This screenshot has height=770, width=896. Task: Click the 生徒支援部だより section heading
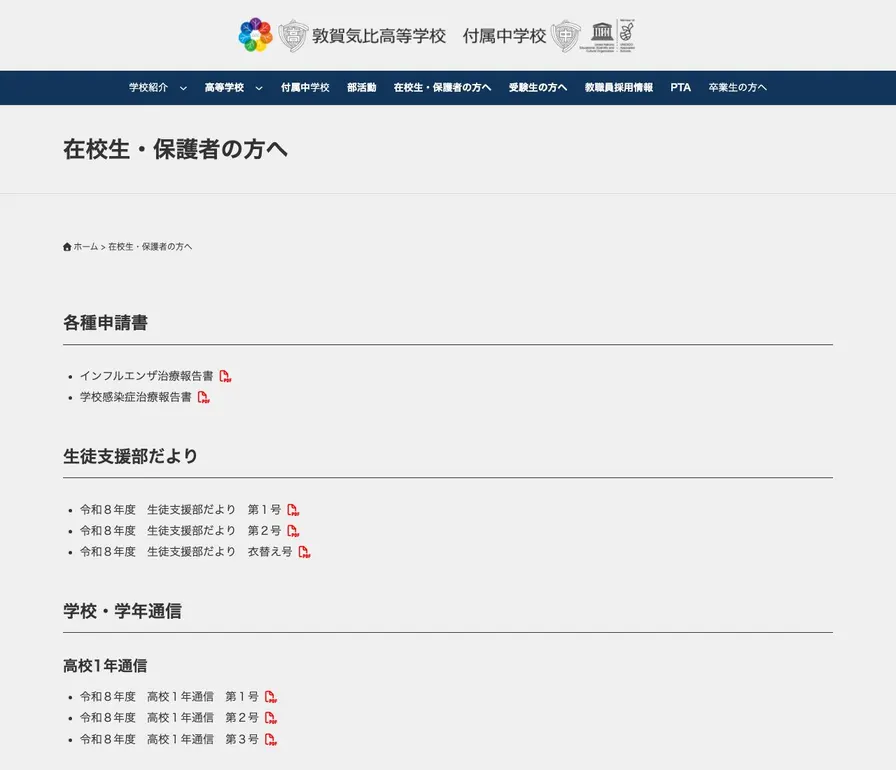[130, 456]
